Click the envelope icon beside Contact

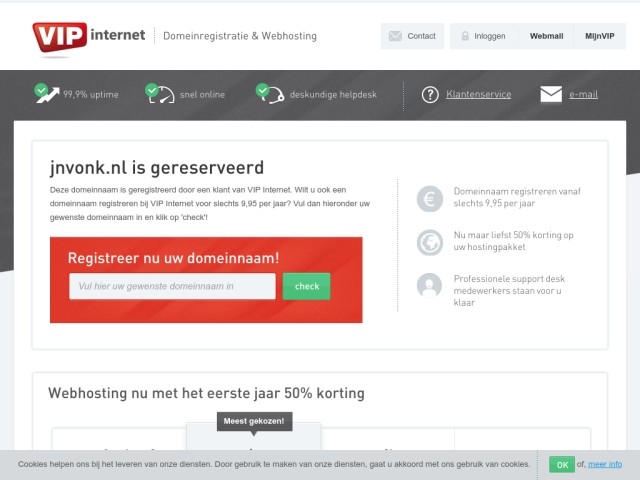pos(395,36)
